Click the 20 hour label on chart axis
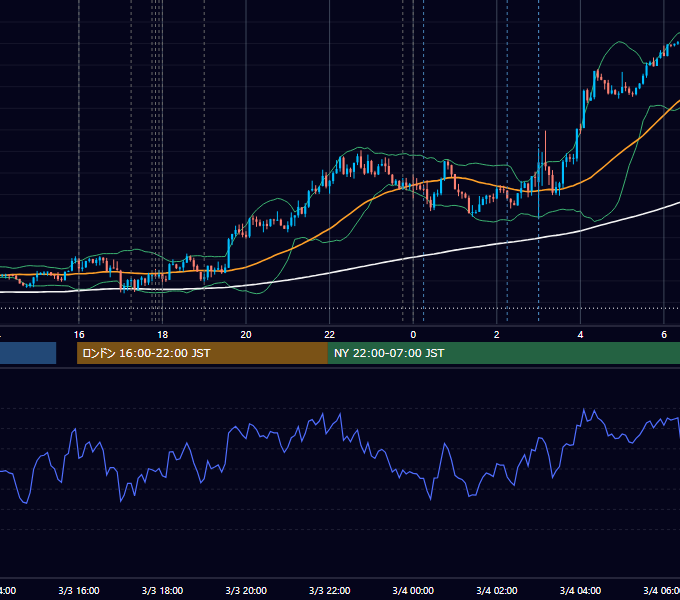Image resolution: width=680 pixels, height=600 pixels. (246, 335)
